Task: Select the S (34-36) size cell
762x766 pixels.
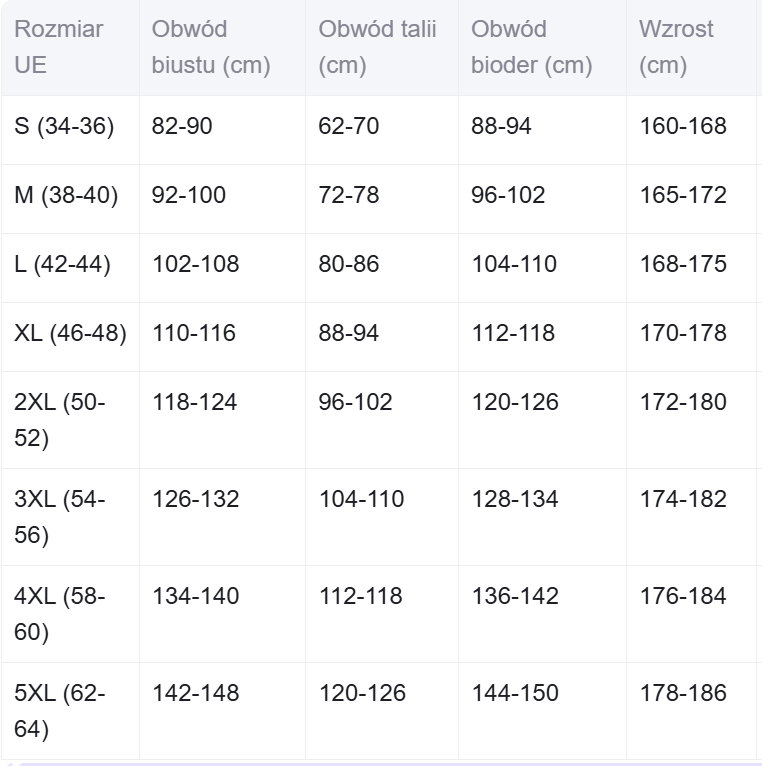Action: pyautogui.click(x=65, y=127)
